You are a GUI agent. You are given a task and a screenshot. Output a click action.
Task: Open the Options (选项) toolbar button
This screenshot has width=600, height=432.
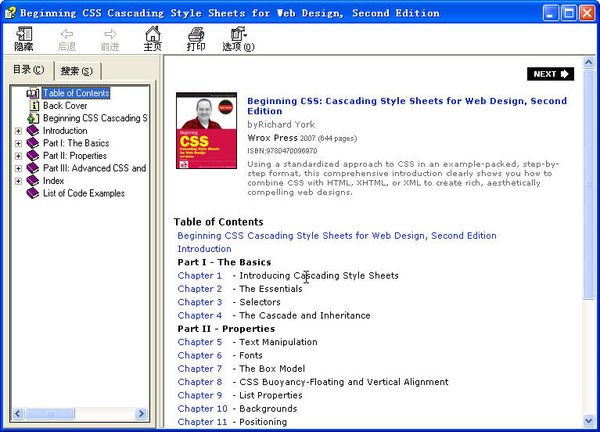(238, 39)
